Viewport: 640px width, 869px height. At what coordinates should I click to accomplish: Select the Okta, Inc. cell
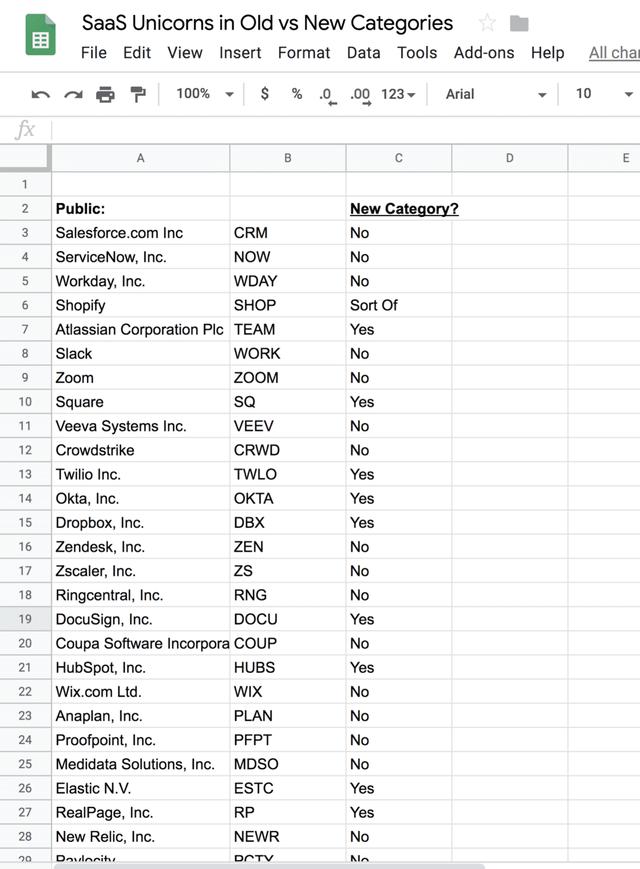click(141, 499)
